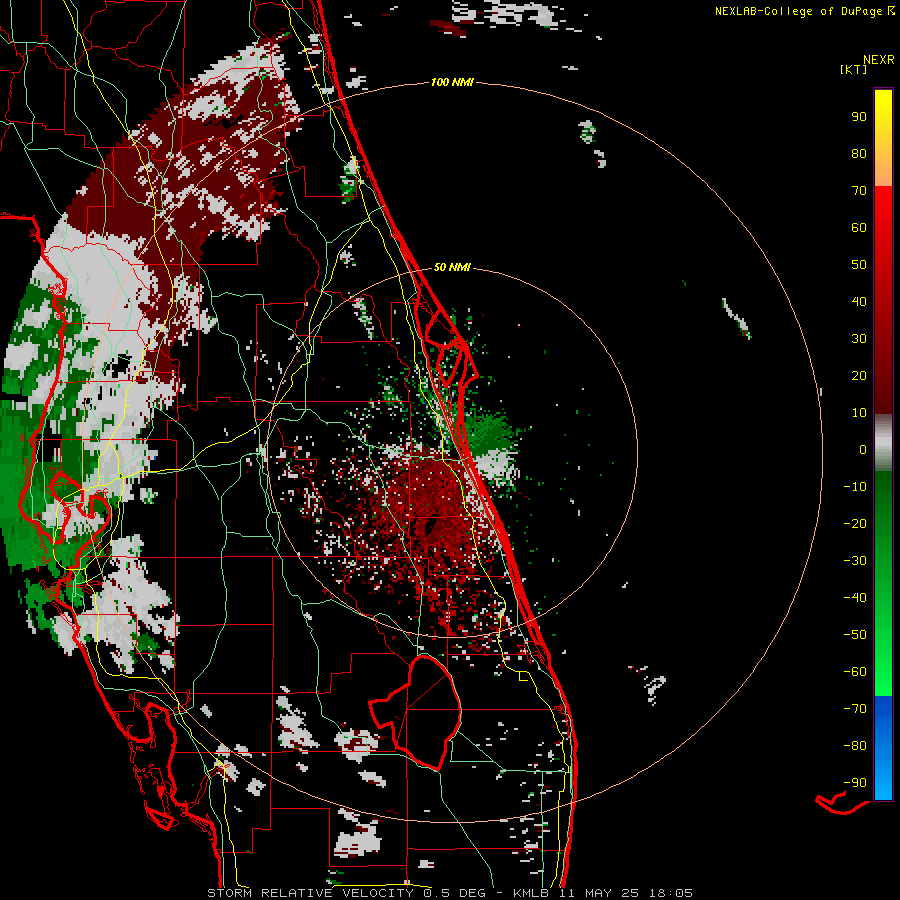The image size is (900, 900).
Task: Select the 50 NMI range ring label
Action: (452, 267)
